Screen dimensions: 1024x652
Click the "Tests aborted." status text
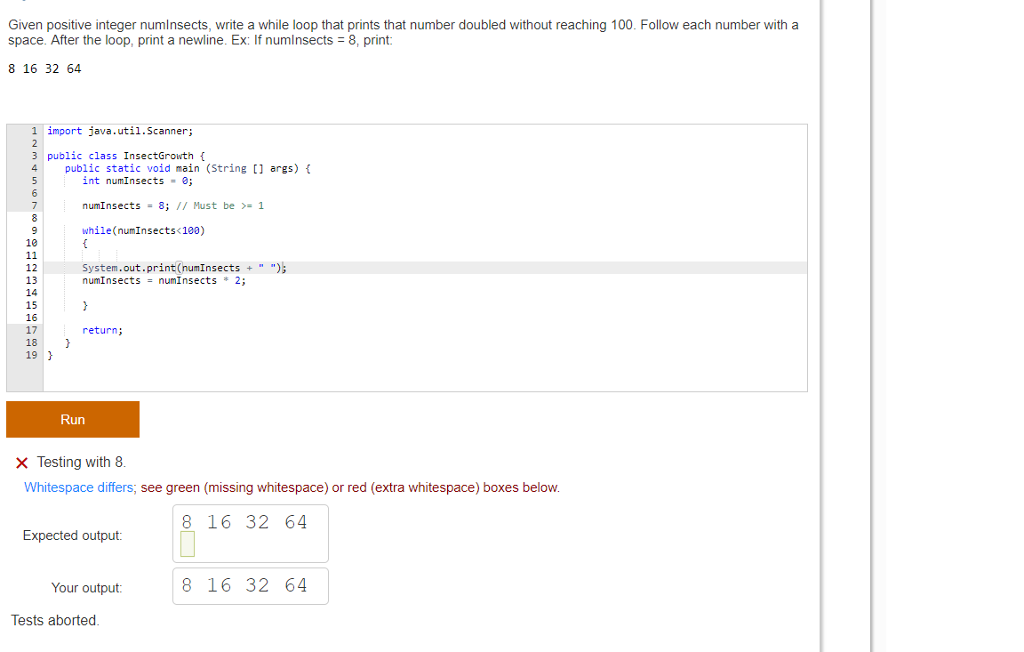[54, 620]
